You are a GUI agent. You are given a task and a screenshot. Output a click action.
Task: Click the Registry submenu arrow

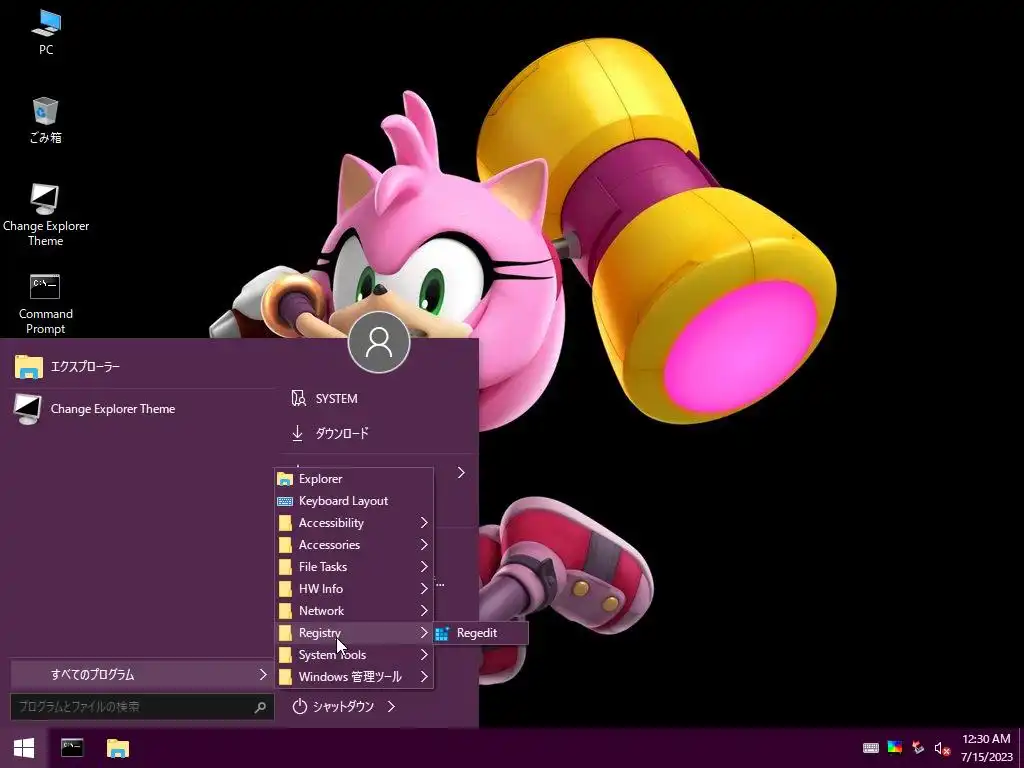tap(424, 632)
